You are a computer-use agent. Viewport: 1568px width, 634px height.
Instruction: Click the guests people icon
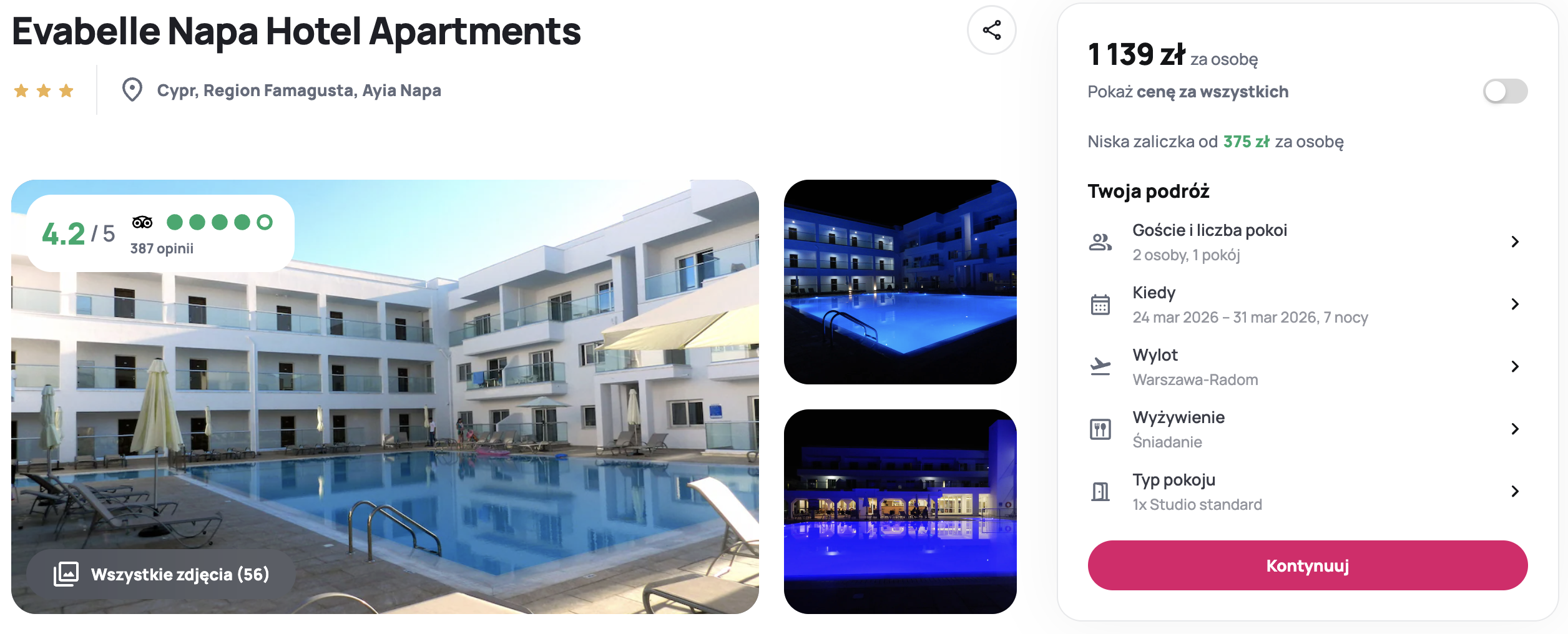point(1100,242)
